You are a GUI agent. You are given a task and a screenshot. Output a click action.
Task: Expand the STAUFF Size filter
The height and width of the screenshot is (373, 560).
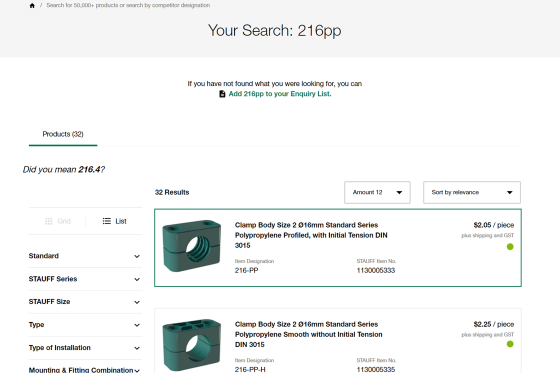(x=85, y=302)
